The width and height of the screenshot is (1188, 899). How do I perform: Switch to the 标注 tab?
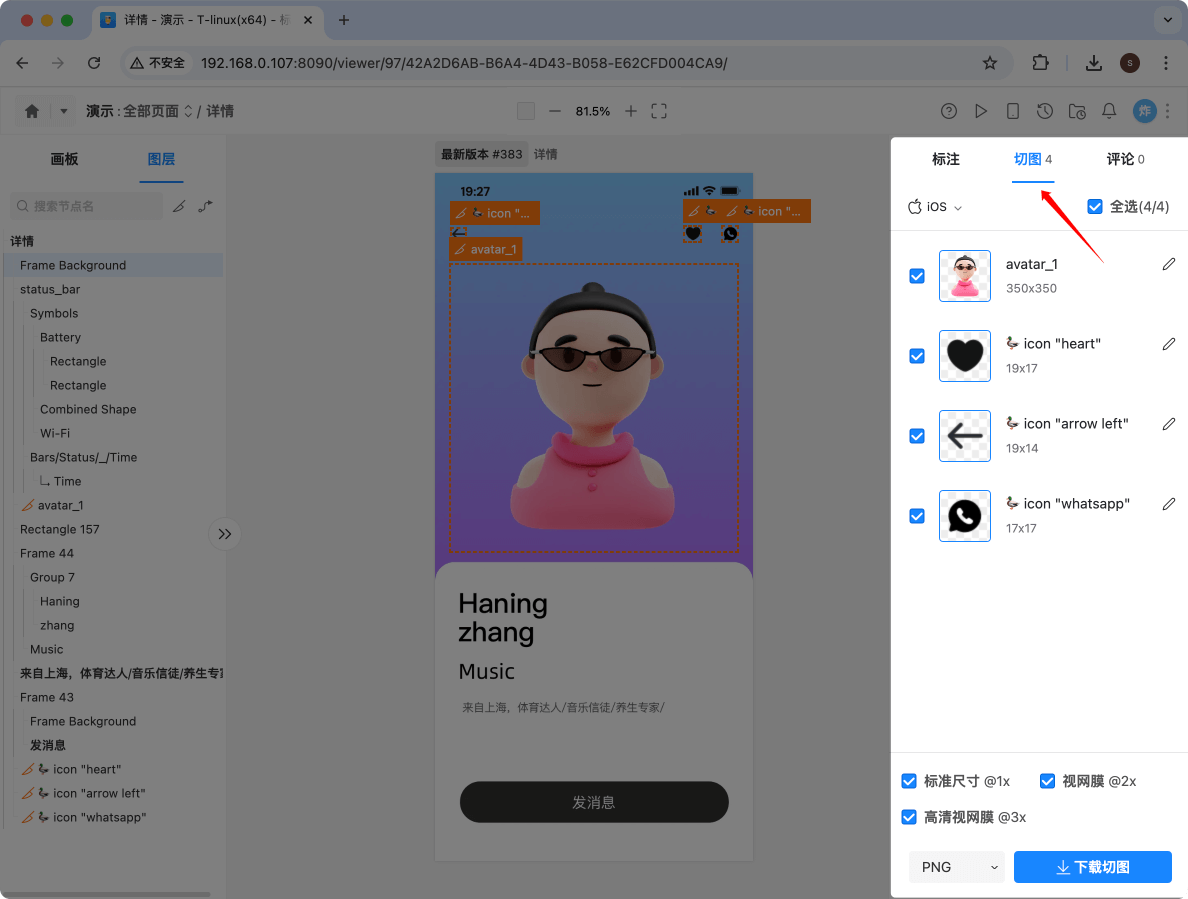pyautogui.click(x=946, y=159)
